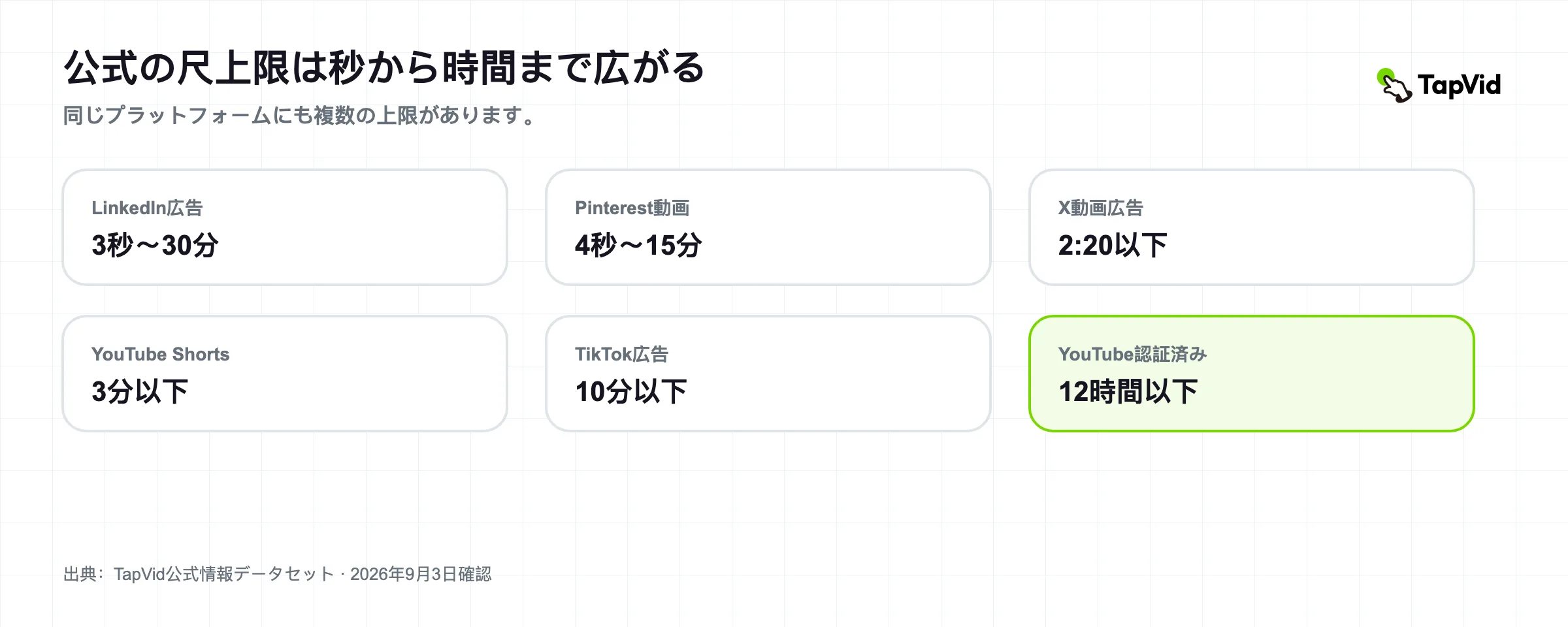Select the LinkedIn広告 card
This screenshot has width=1568, height=627.
(285, 227)
